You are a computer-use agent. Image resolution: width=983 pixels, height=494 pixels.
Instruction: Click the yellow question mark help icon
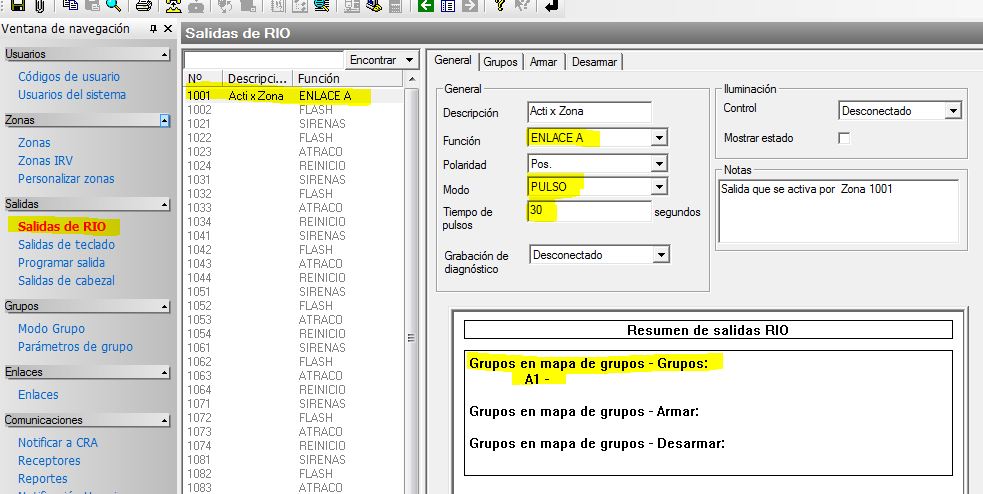(500, 6)
